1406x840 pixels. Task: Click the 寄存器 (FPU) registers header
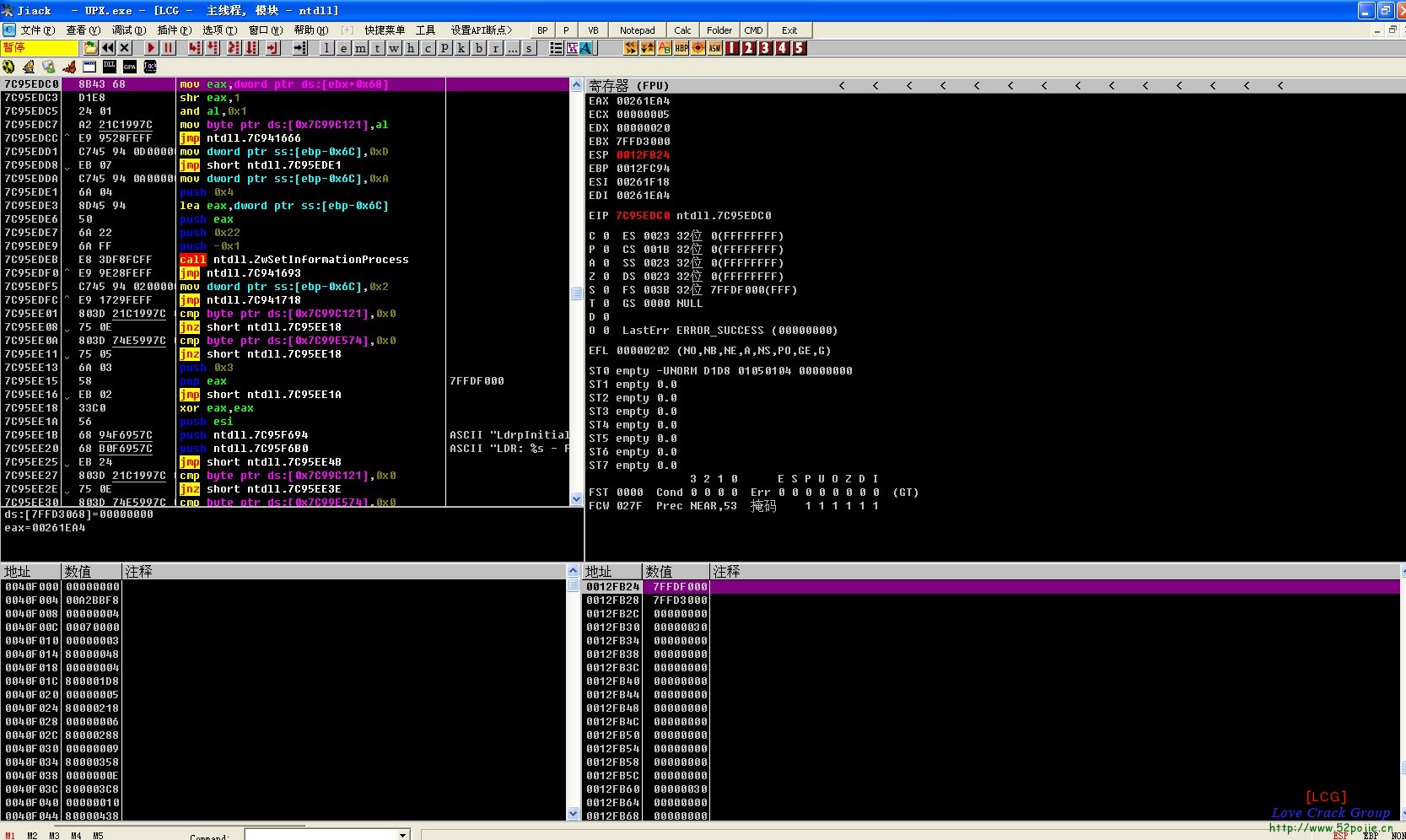point(628,86)
